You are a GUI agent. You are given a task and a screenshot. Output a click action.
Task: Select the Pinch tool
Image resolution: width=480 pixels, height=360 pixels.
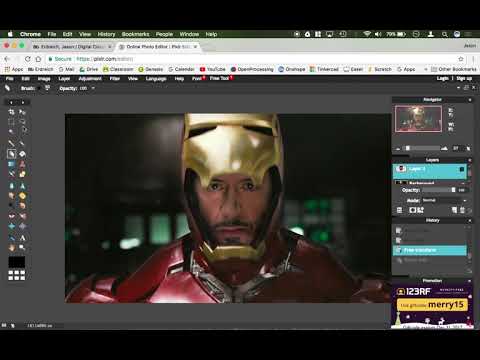22,226
